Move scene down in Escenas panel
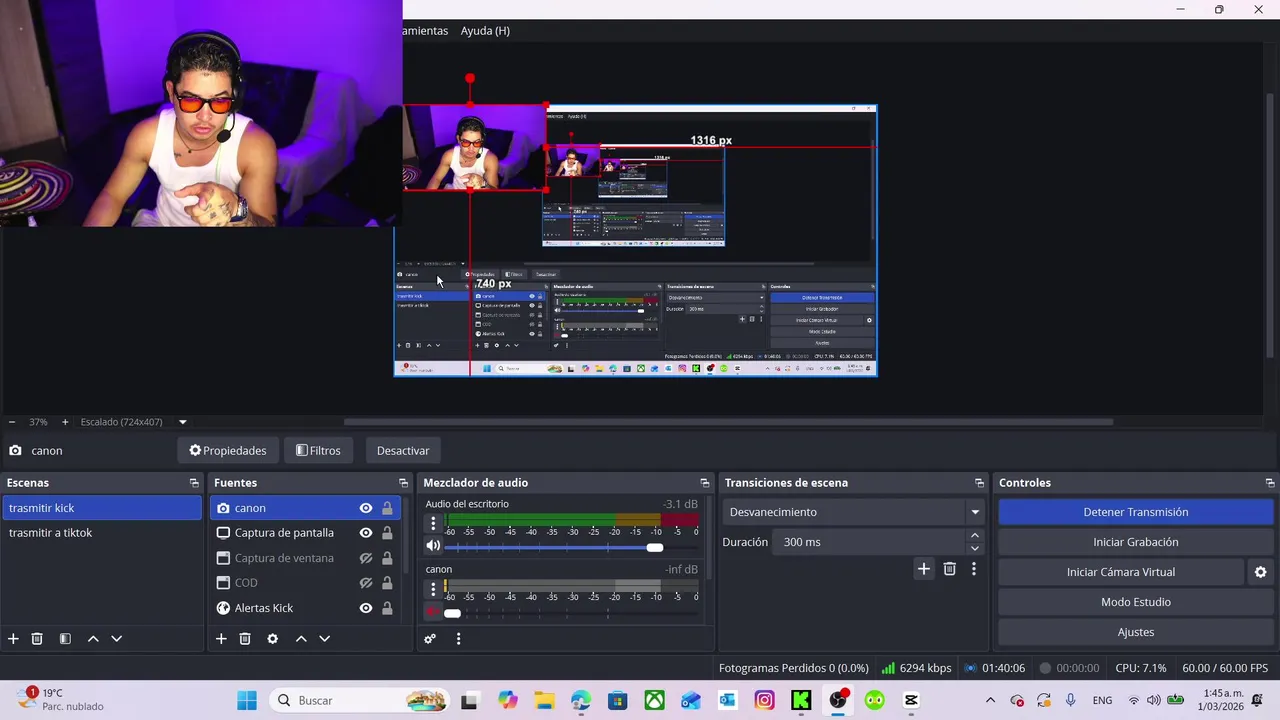This screenshot has width=1280, height=720. 116,638
